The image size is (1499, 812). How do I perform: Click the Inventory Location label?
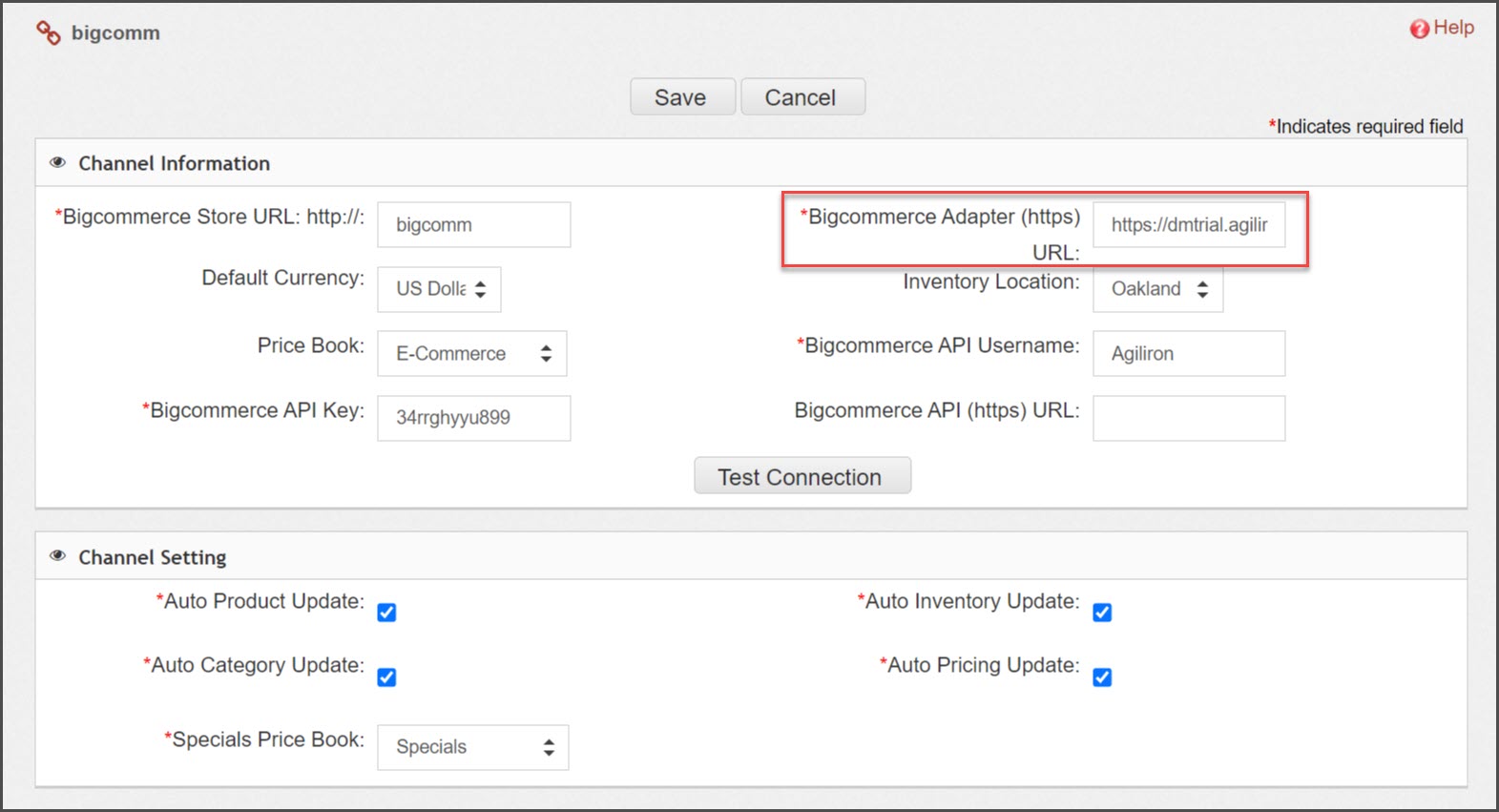(x=991, y=281)
